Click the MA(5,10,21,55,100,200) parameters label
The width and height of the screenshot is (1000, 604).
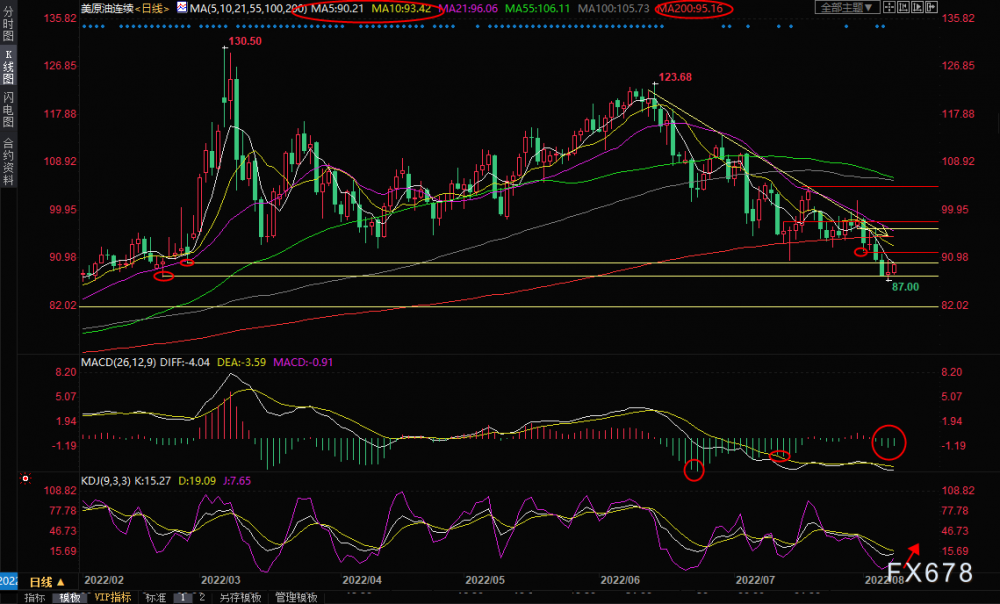(248, 8)
